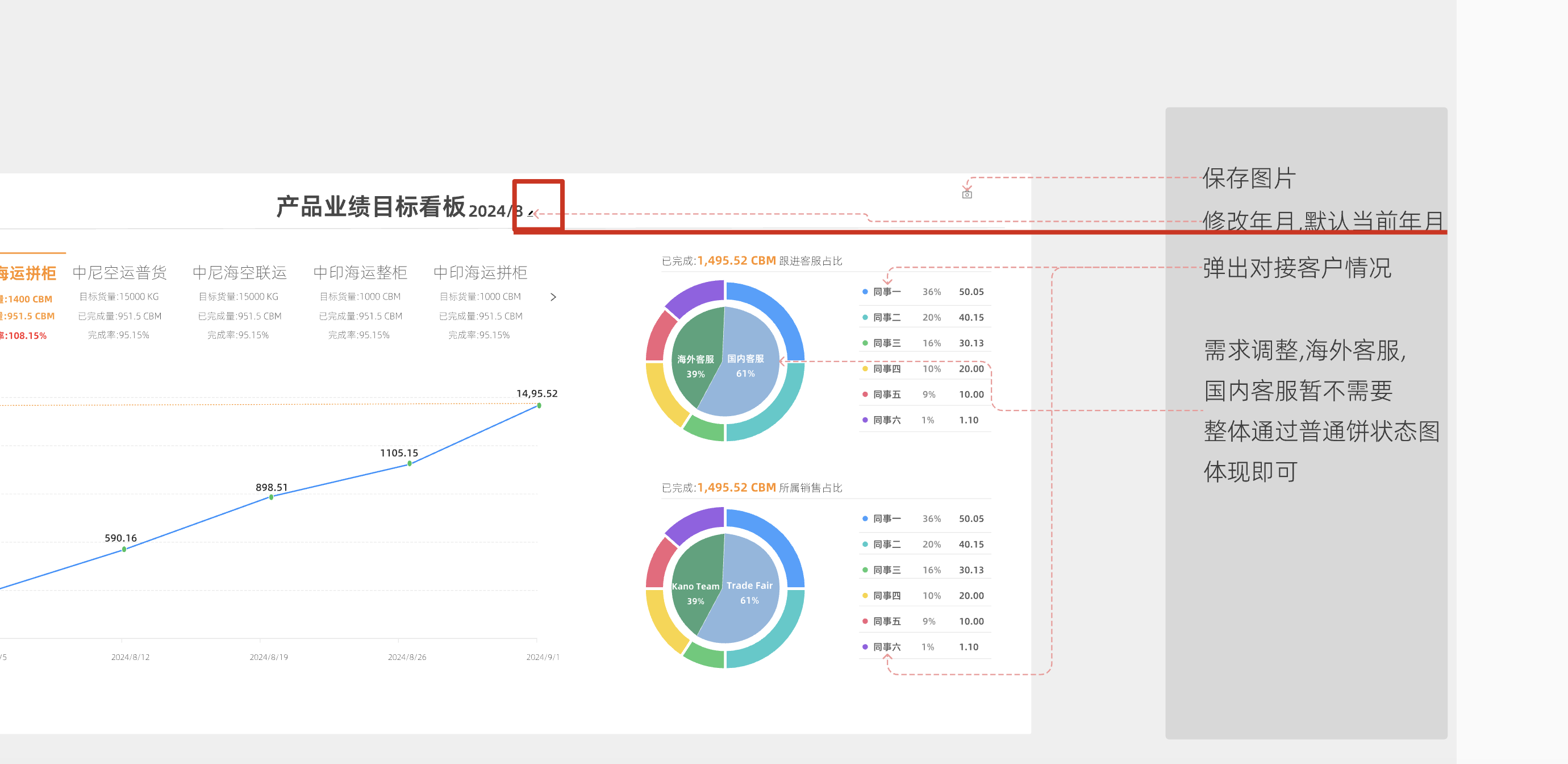Switch to 中尼空运普货 tab

pyautogui.click(x=119, y=272)
